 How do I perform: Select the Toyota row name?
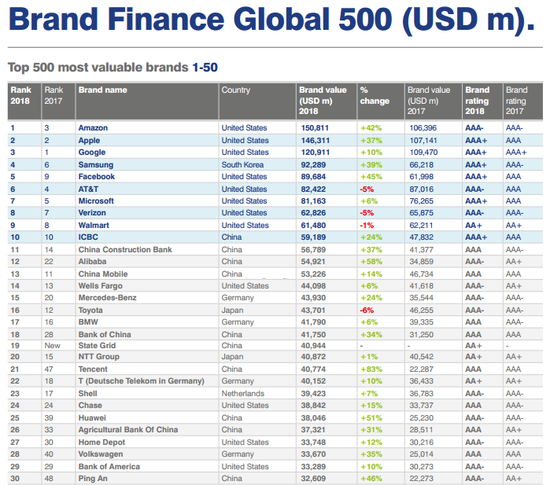(90, 310)
